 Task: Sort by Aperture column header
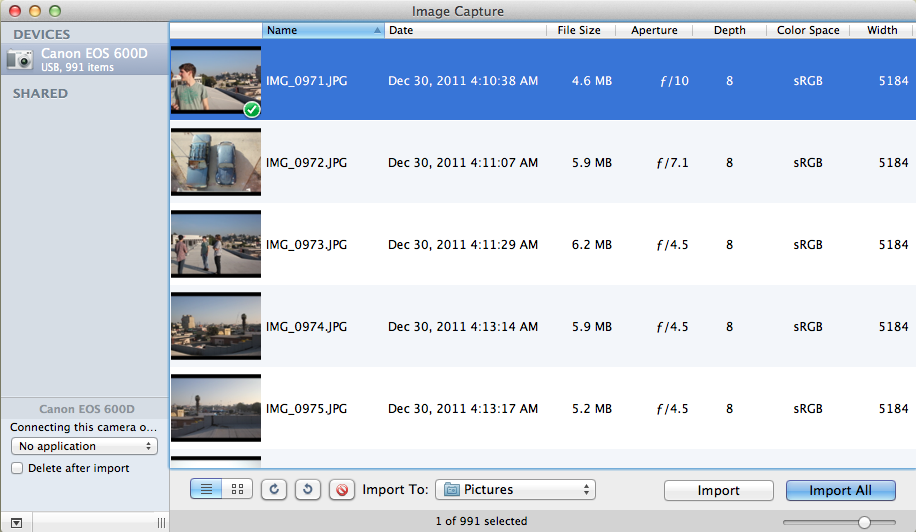(654, 30)
